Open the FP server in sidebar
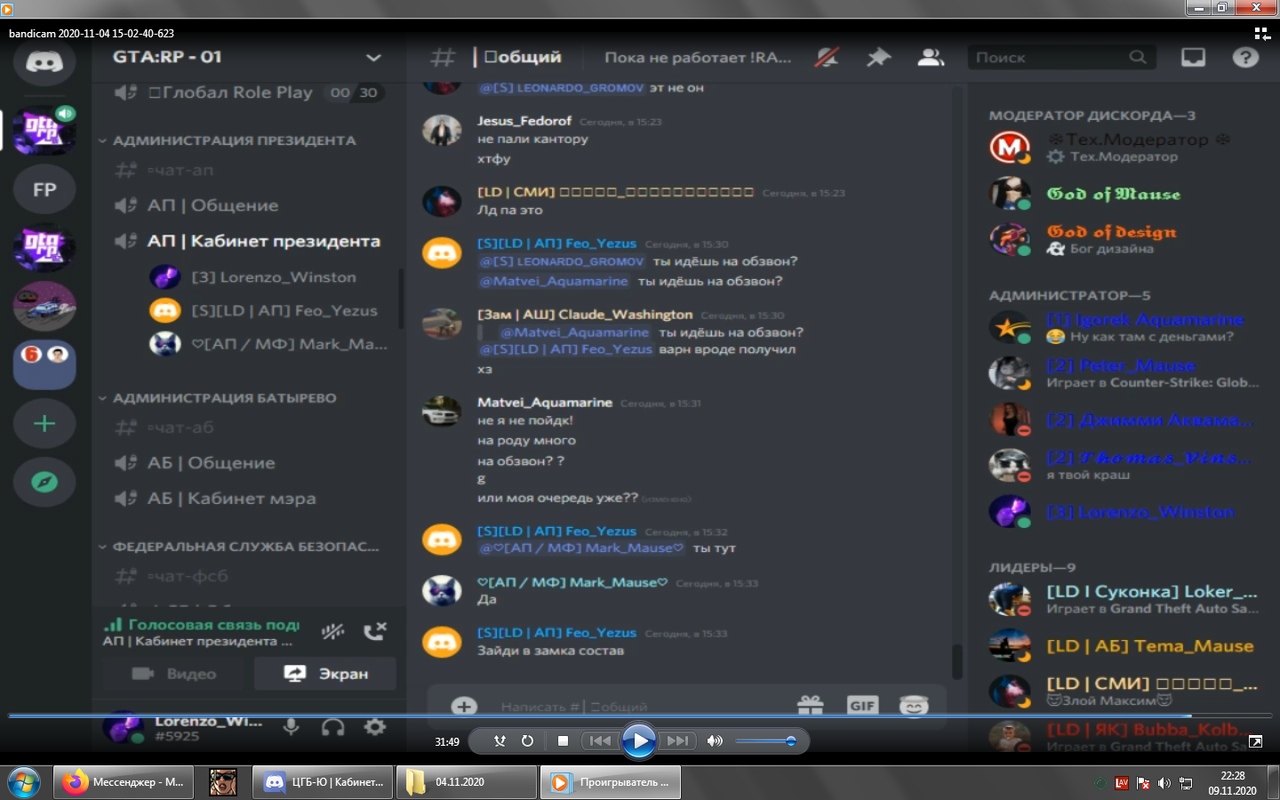The height and width of the screenshot is (800, 1280). tap(44, 190)
